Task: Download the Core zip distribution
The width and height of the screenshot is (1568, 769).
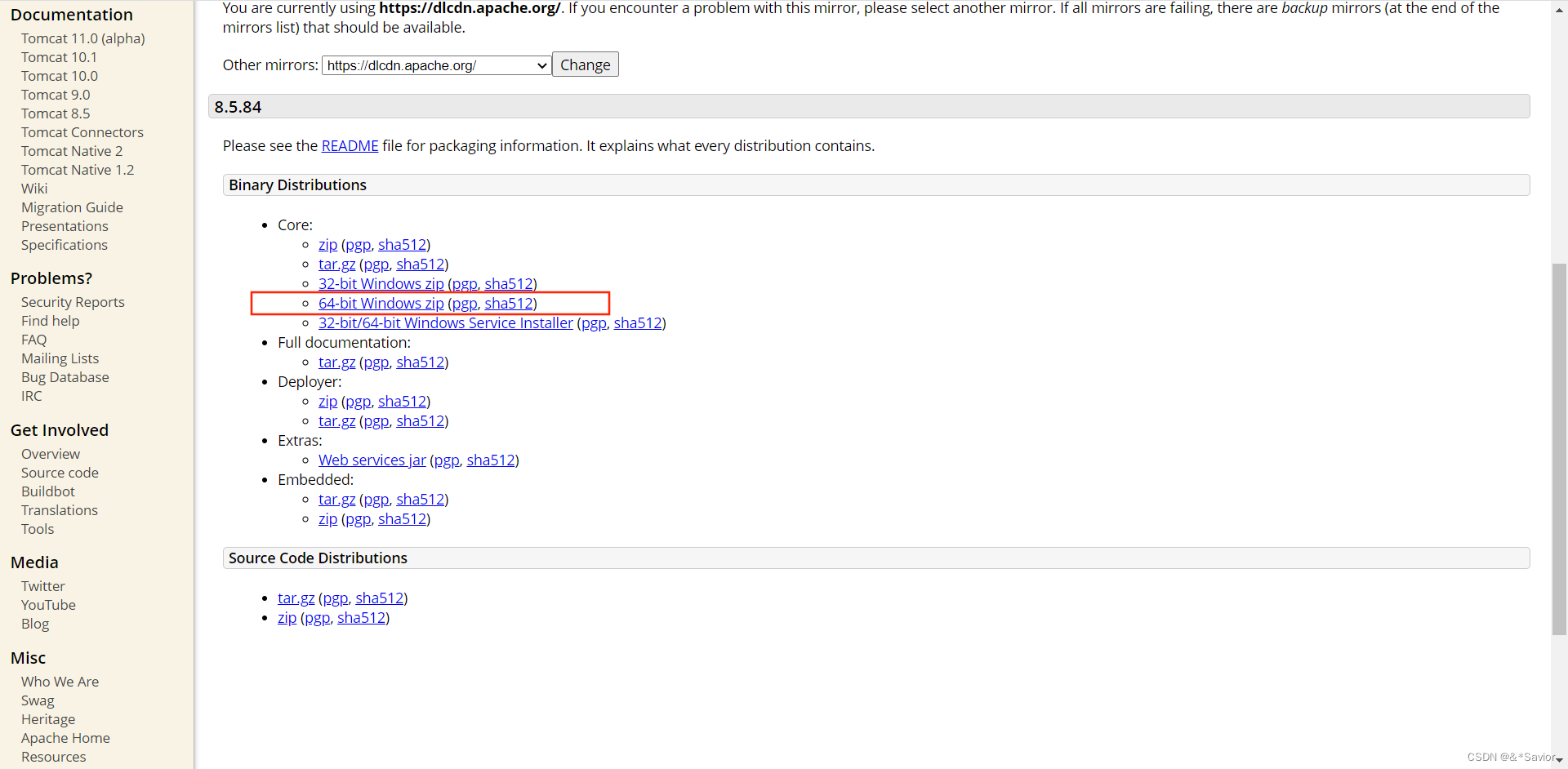Action: (327, 245)
